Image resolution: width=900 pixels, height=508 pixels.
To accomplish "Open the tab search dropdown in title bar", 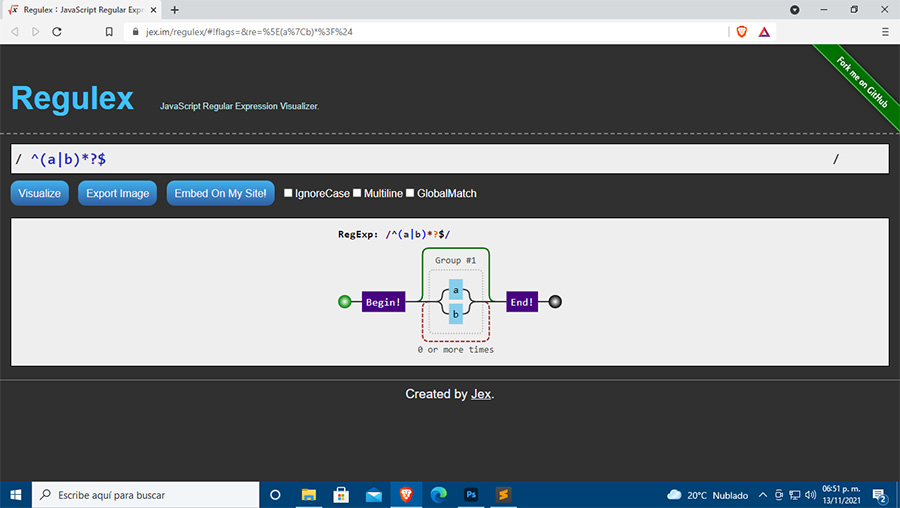I will (795, 9).
